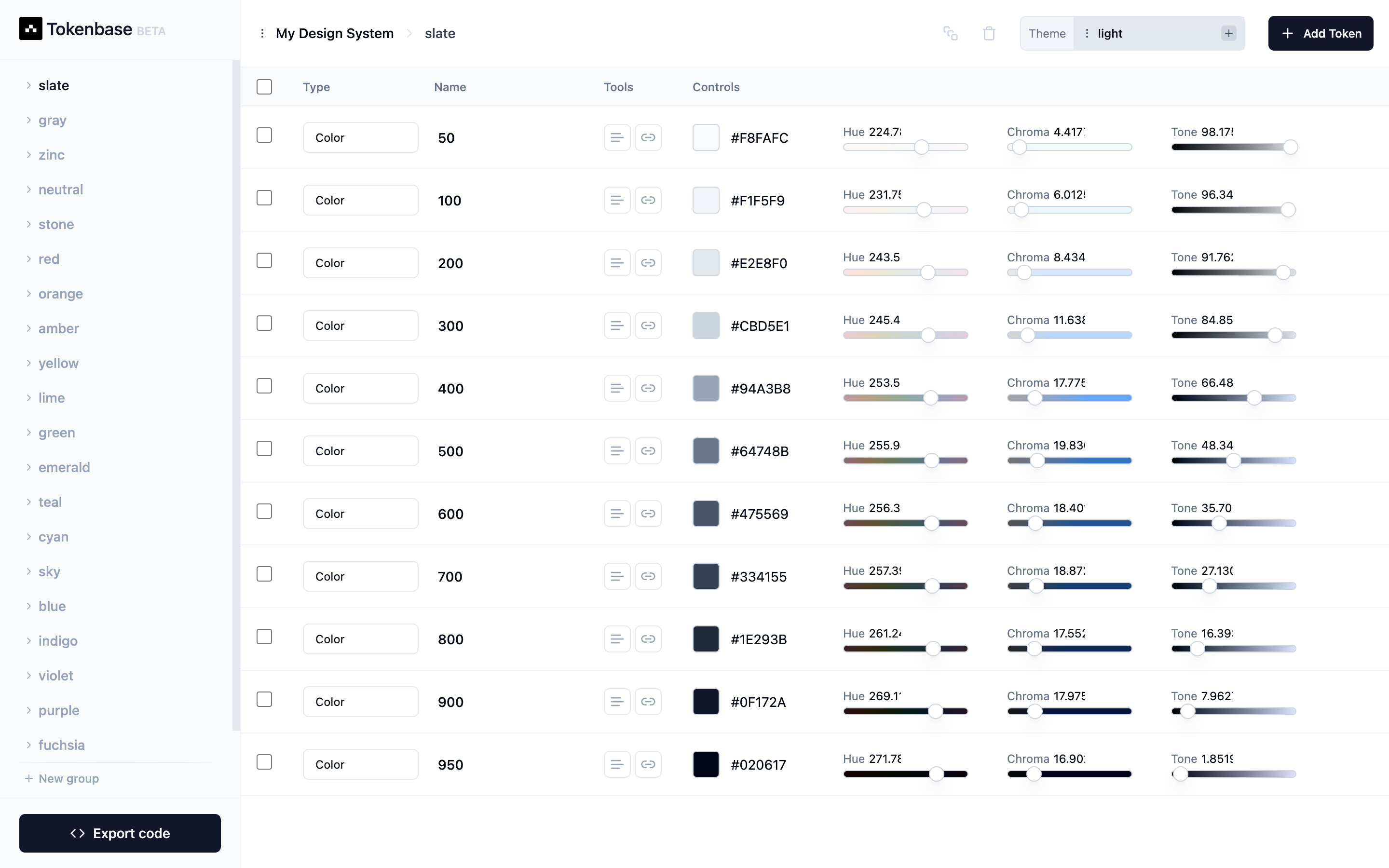
Task: Open the color swatch for #94A3B8
Action: point(706,388)
